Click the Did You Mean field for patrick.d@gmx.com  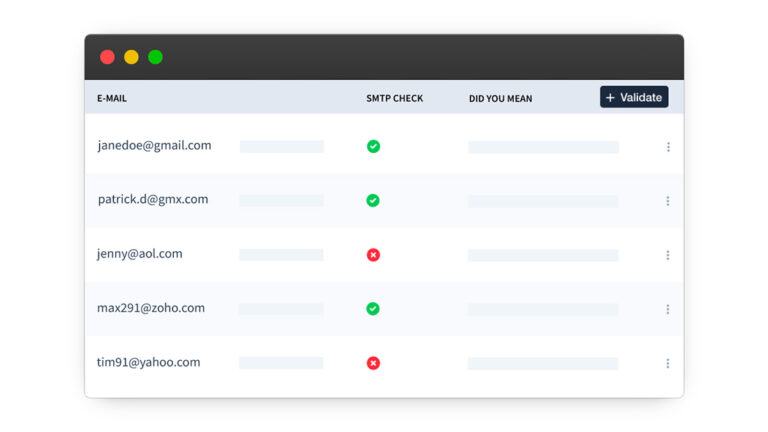[x=543, y=201]
